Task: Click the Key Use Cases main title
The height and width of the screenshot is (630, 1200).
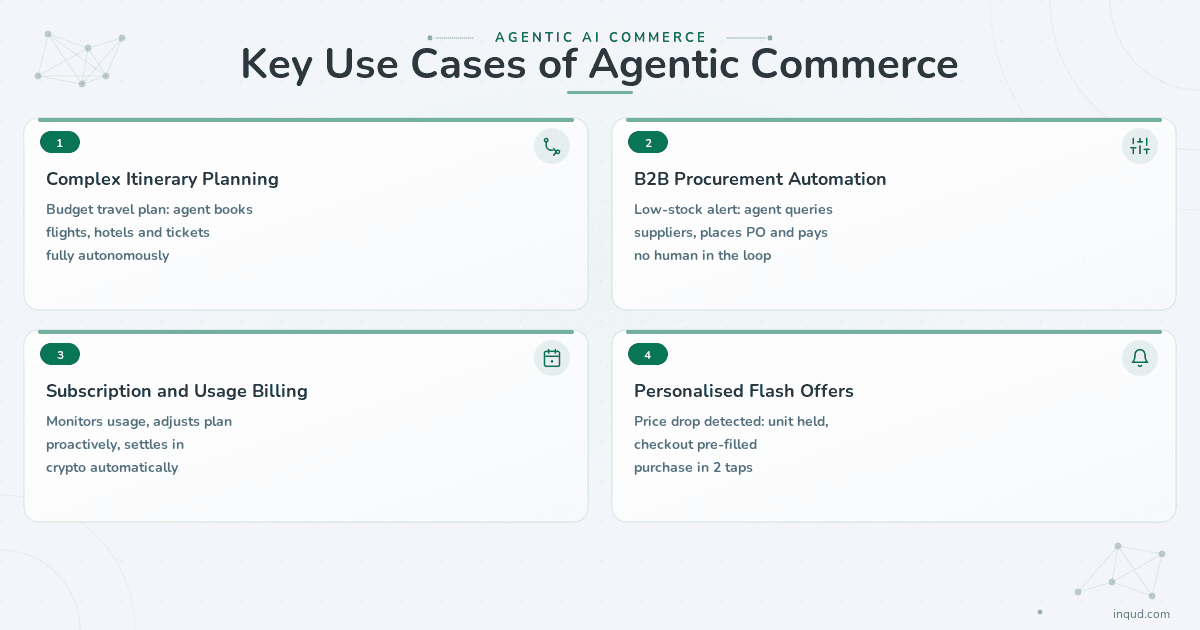Action: pos(600,65)
